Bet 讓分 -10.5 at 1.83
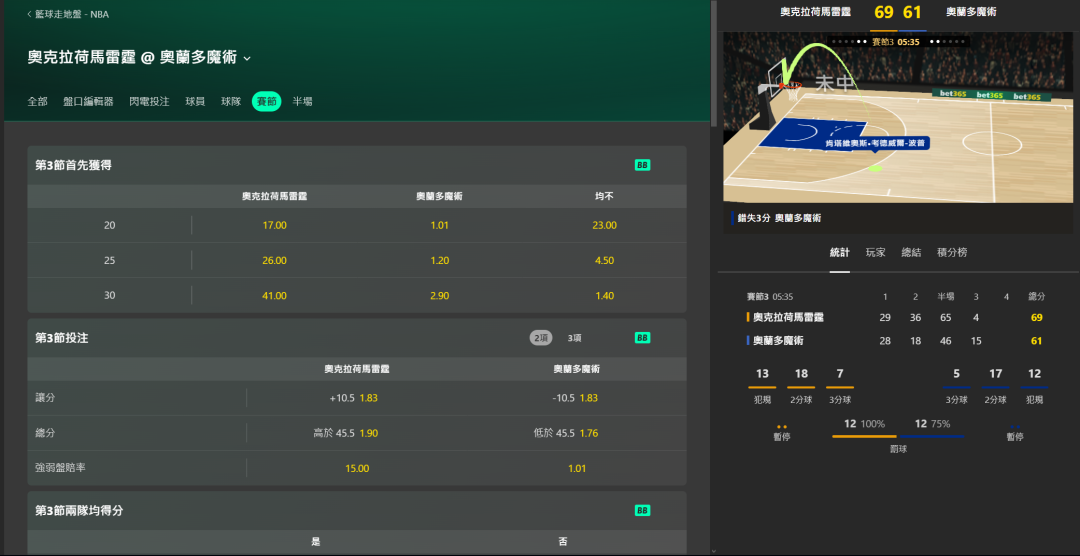This screenshot has height=556, width=1080. point(577,398)
